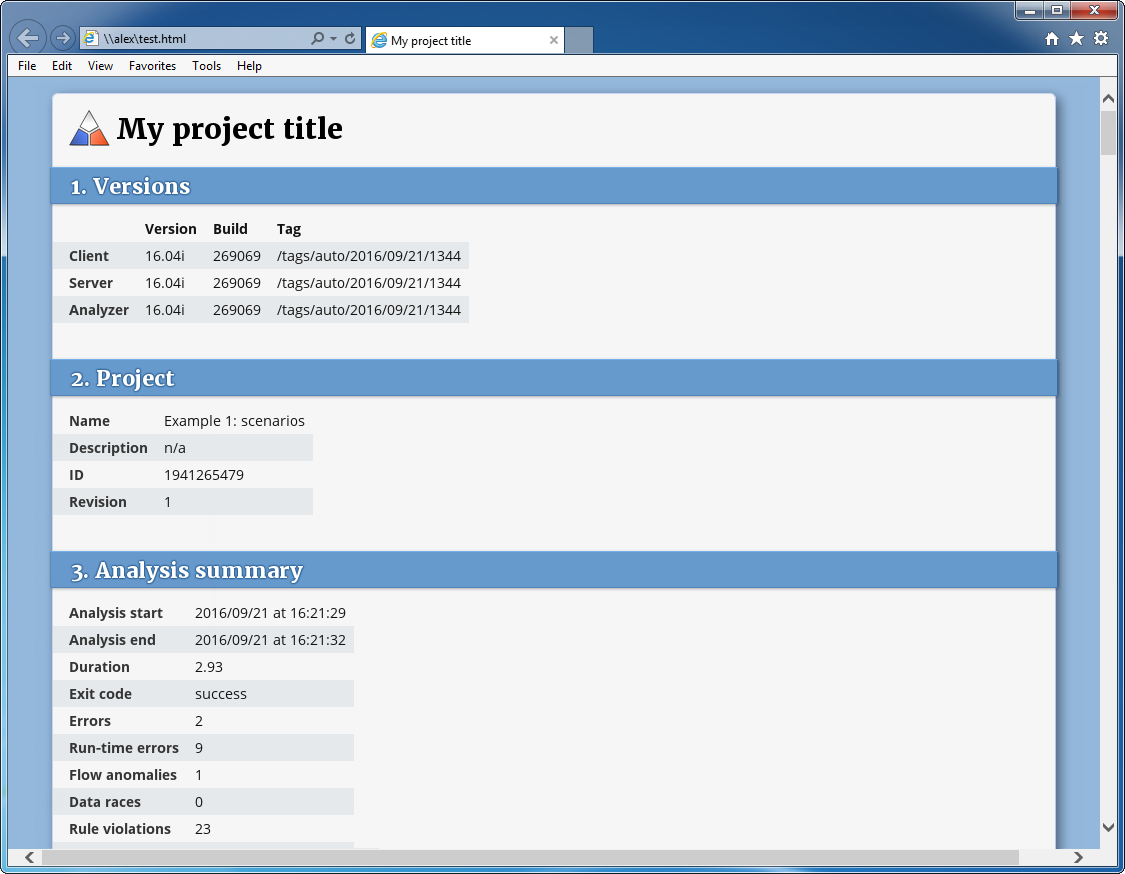Open the Edit menu

62,66
